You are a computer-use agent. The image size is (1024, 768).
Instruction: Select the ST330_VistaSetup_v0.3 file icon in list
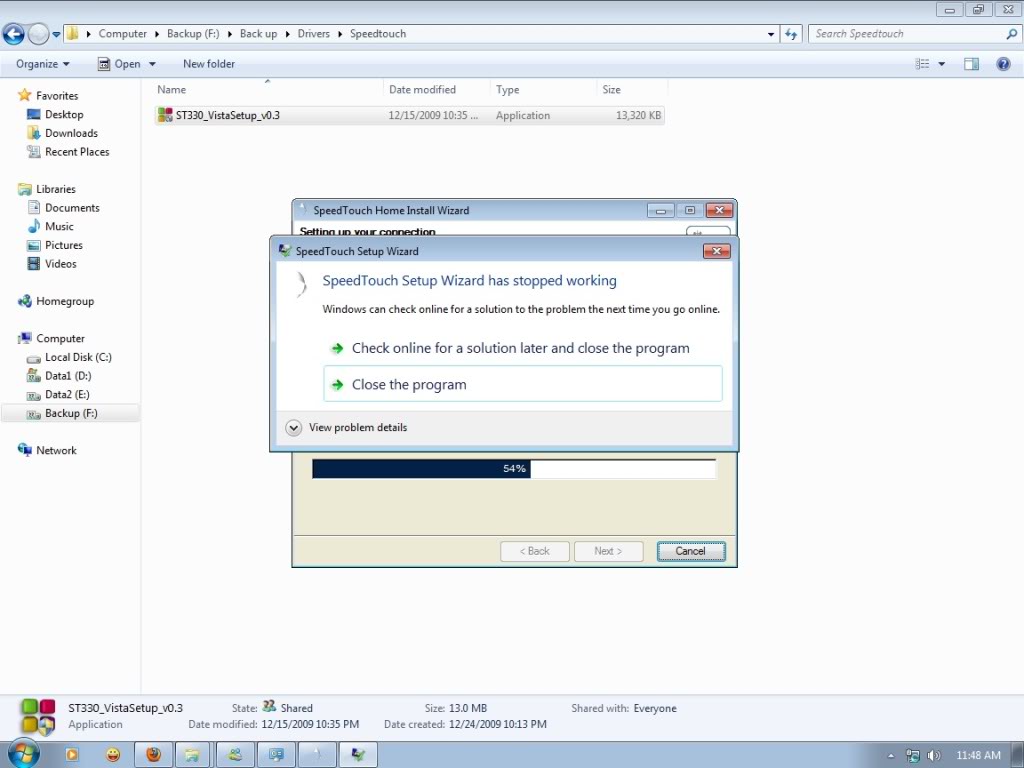pyautogui.click(x=165, y=116)
